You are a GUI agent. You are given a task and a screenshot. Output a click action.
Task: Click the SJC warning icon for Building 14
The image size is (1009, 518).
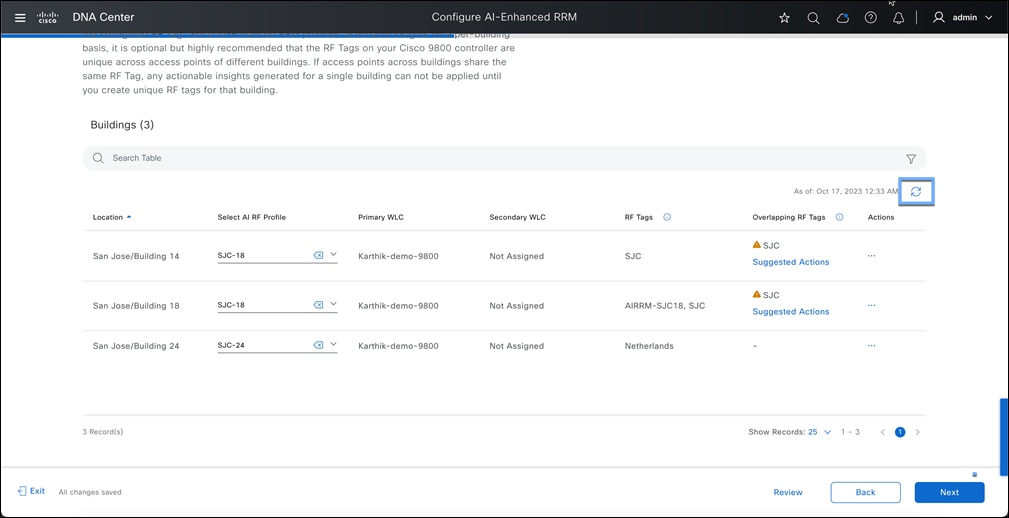pos(757,245)
